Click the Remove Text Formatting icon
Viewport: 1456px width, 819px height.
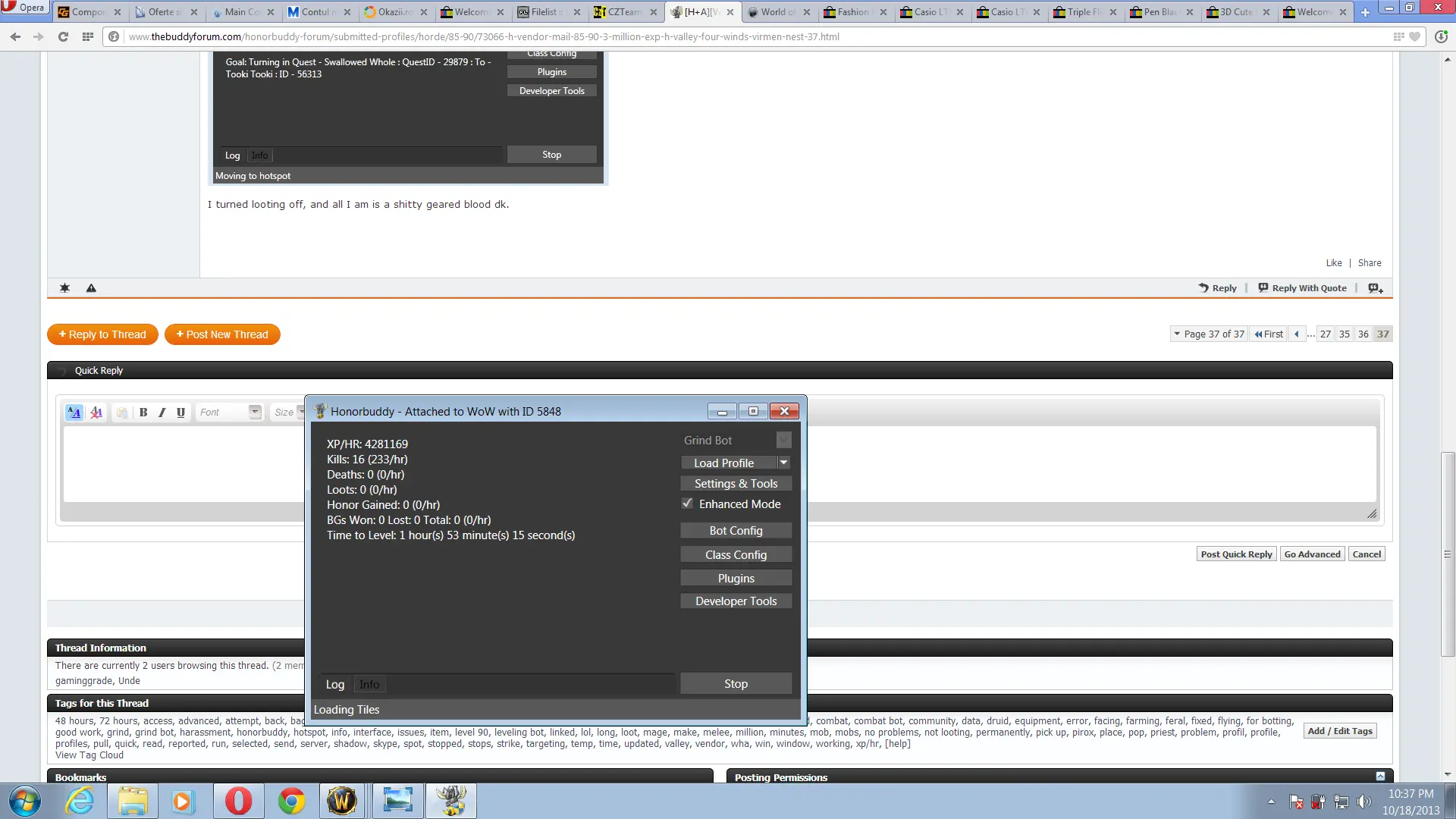tap(96, 412)
